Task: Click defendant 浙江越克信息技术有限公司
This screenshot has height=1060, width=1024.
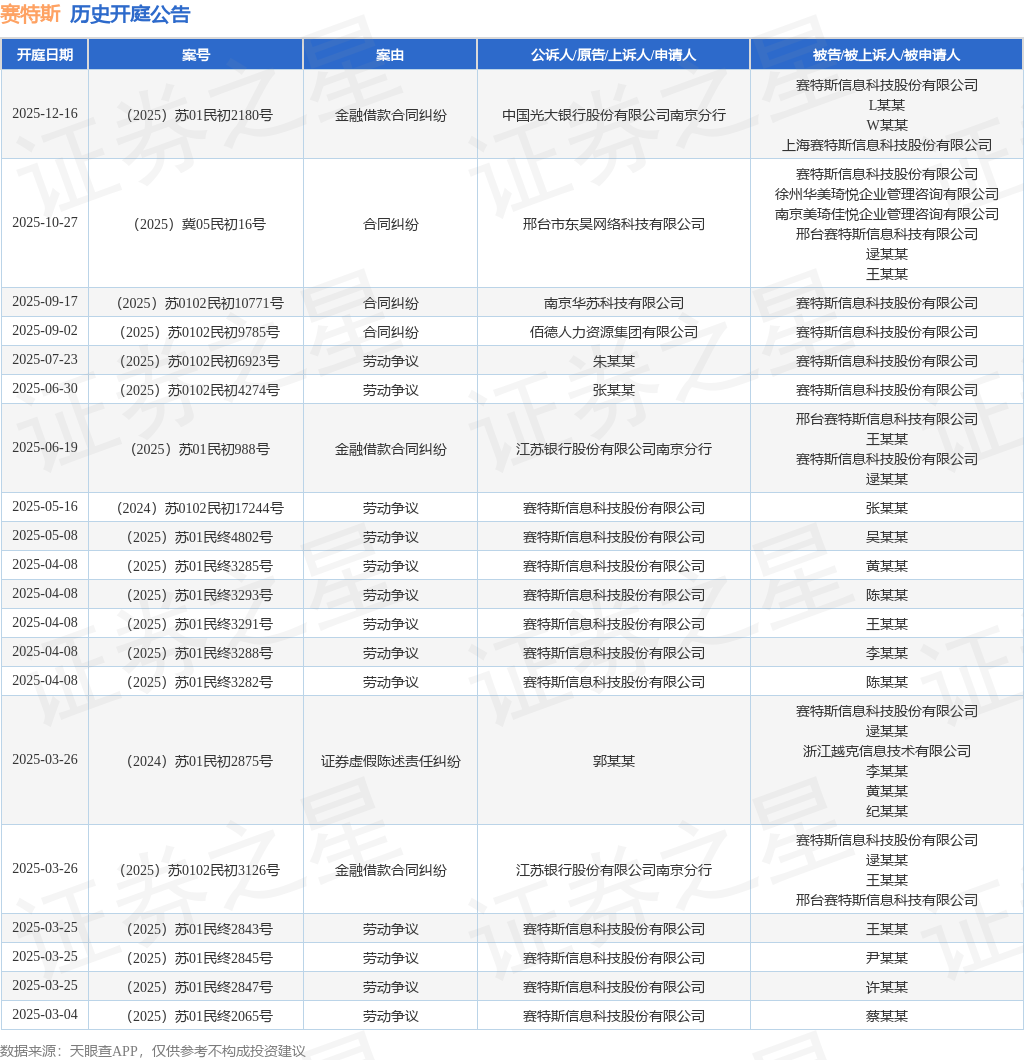Action: click(887, 751)
